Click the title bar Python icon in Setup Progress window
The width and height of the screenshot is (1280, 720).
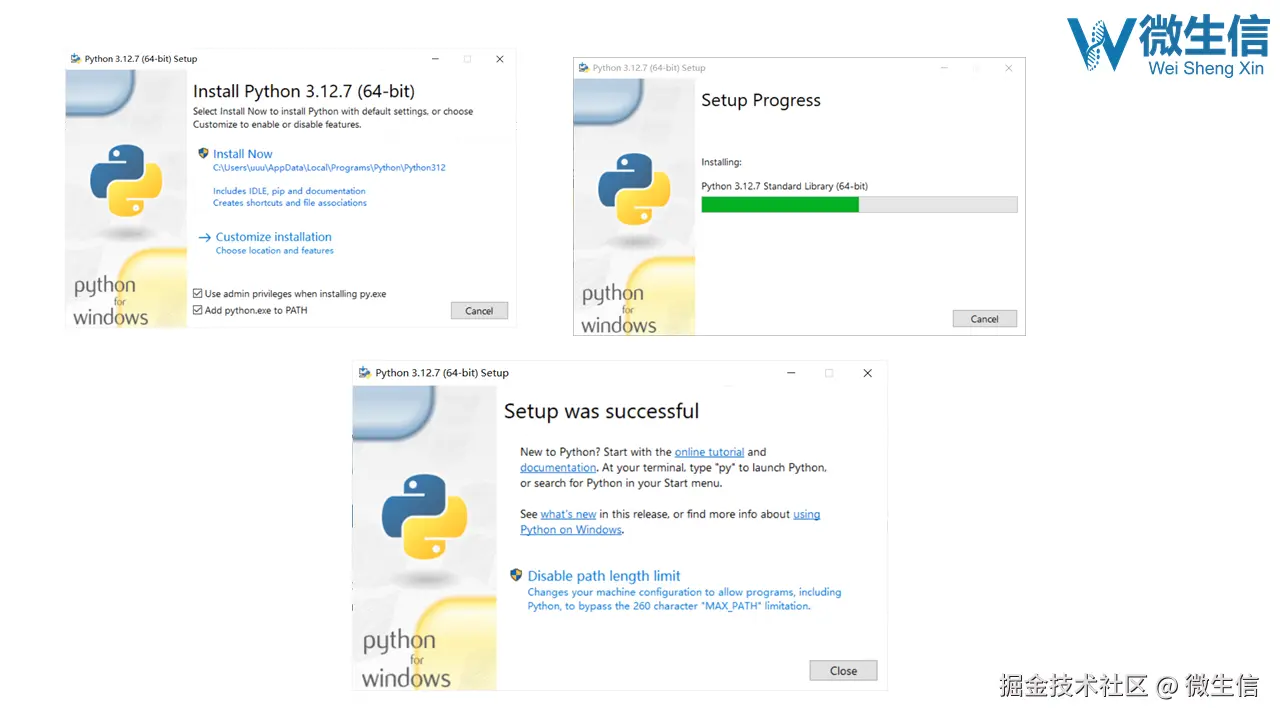pos(583,68)
